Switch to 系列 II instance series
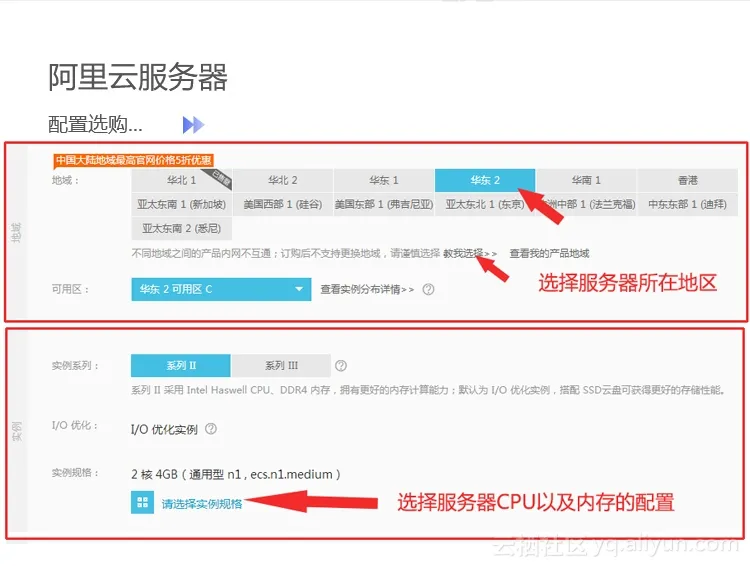Viewport: 750px width, 567px height. pyautogui.click(x=181, y=366)
